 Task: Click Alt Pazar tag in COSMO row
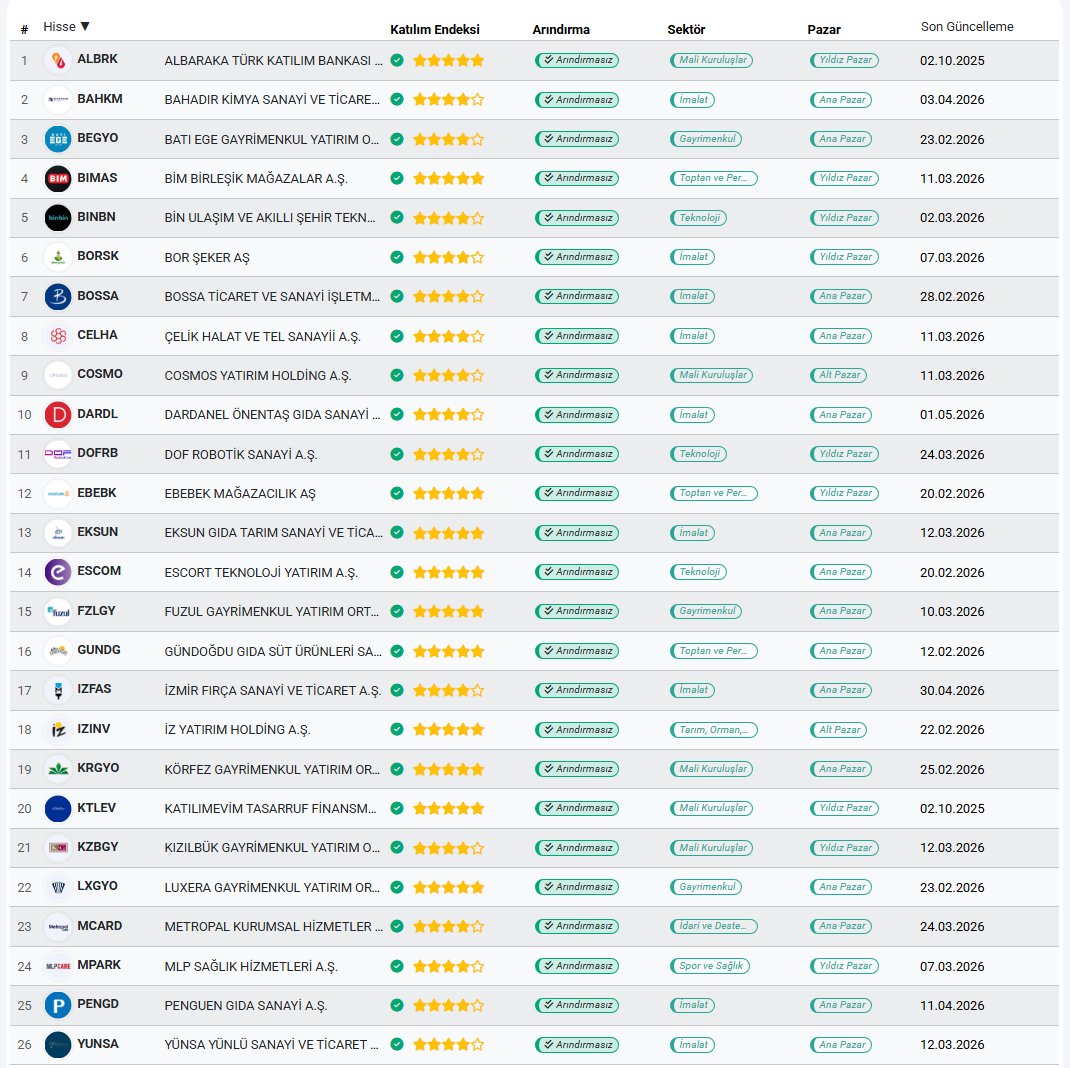[x=839, y=375]
